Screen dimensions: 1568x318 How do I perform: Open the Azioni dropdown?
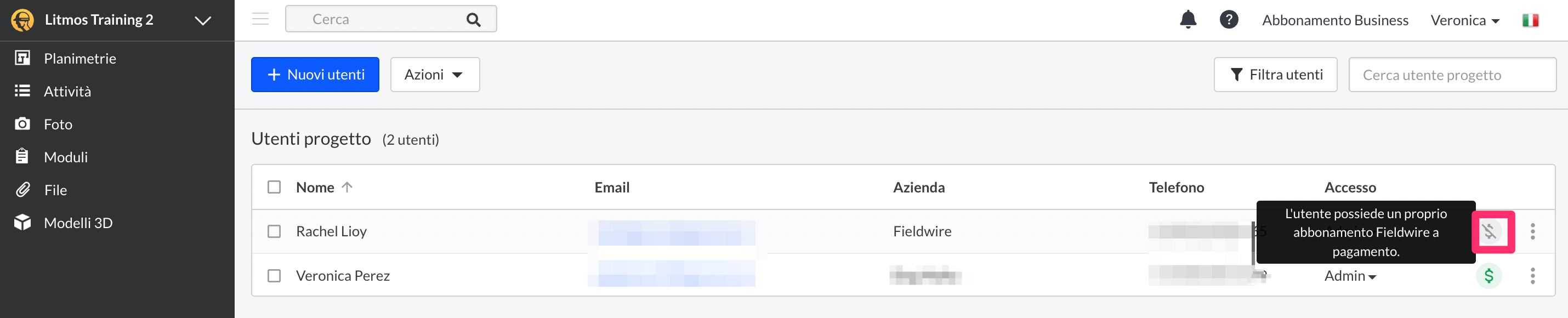coord(435,75)
